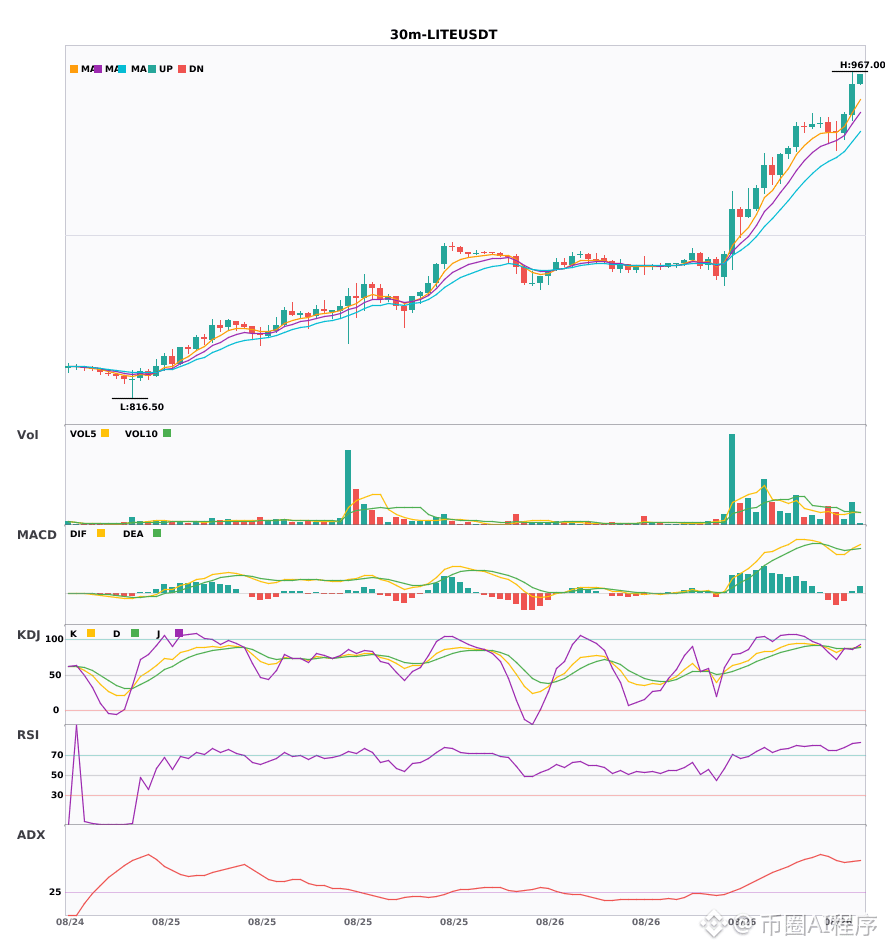Image resolution: width=885 pixels, height=950 pixels.
Task: Click the L:816.50 low price label
Action: pos(142,407)
